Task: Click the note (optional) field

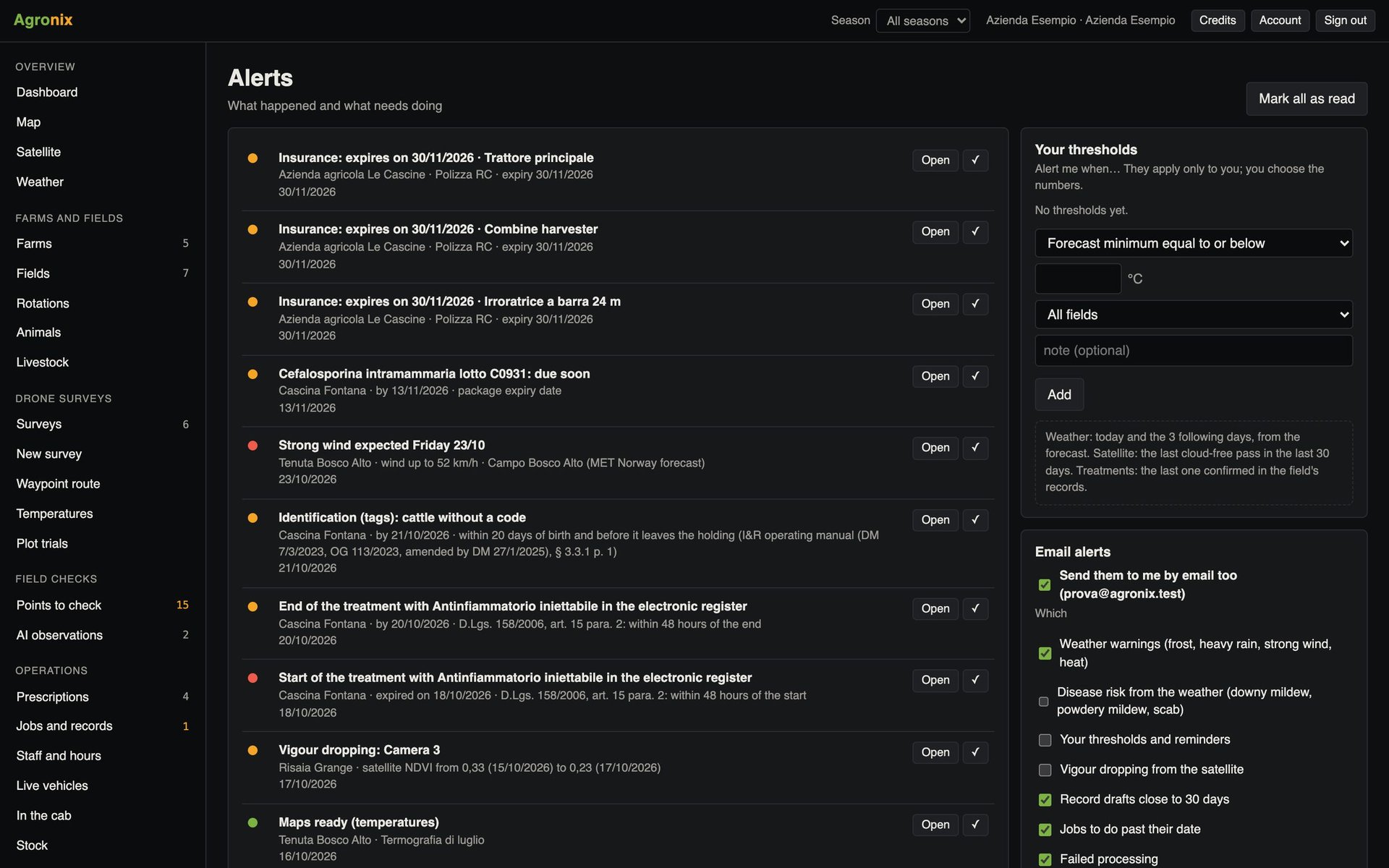Action: 1194,350
